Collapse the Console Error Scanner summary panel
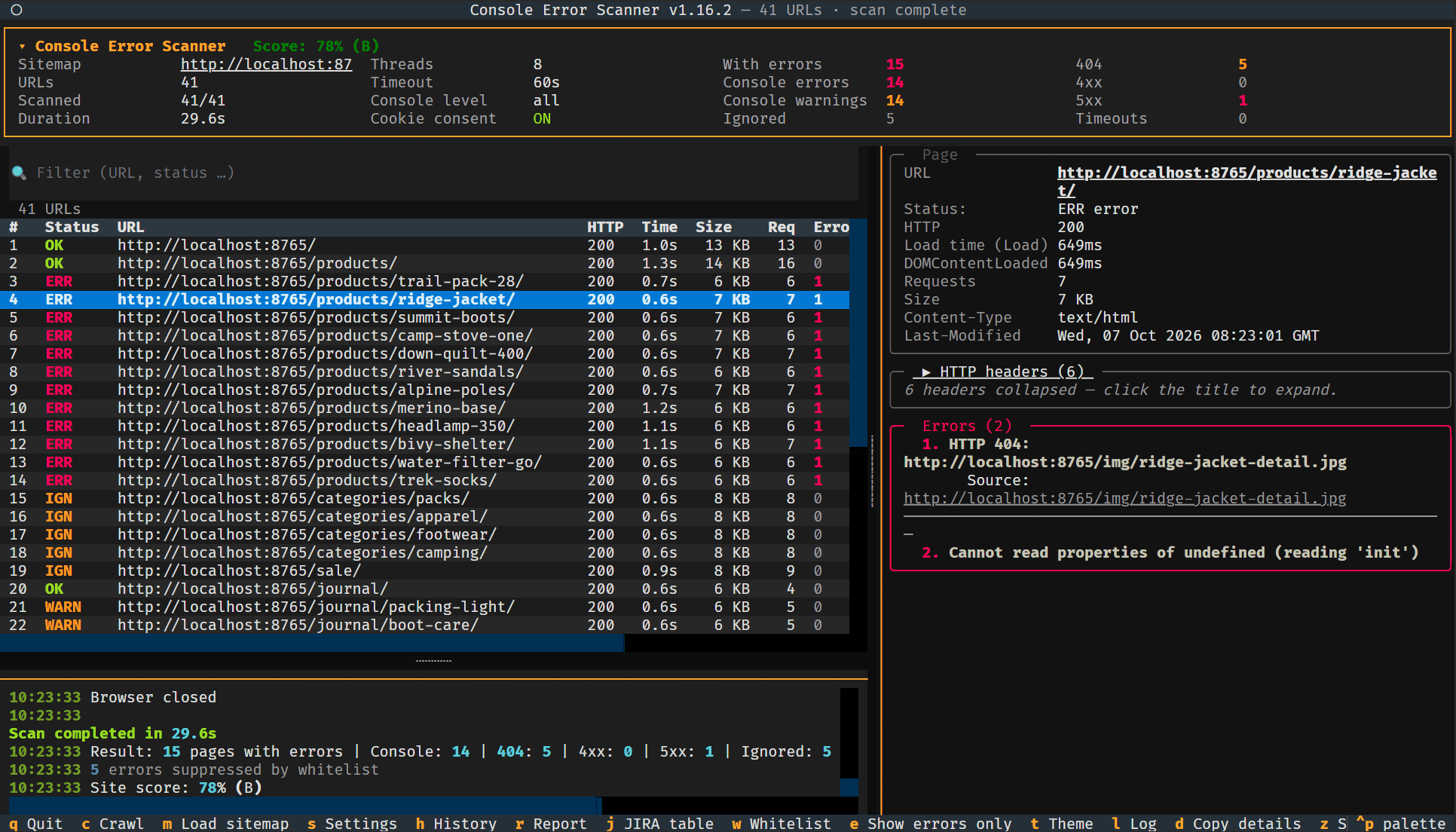 [22, 47]
